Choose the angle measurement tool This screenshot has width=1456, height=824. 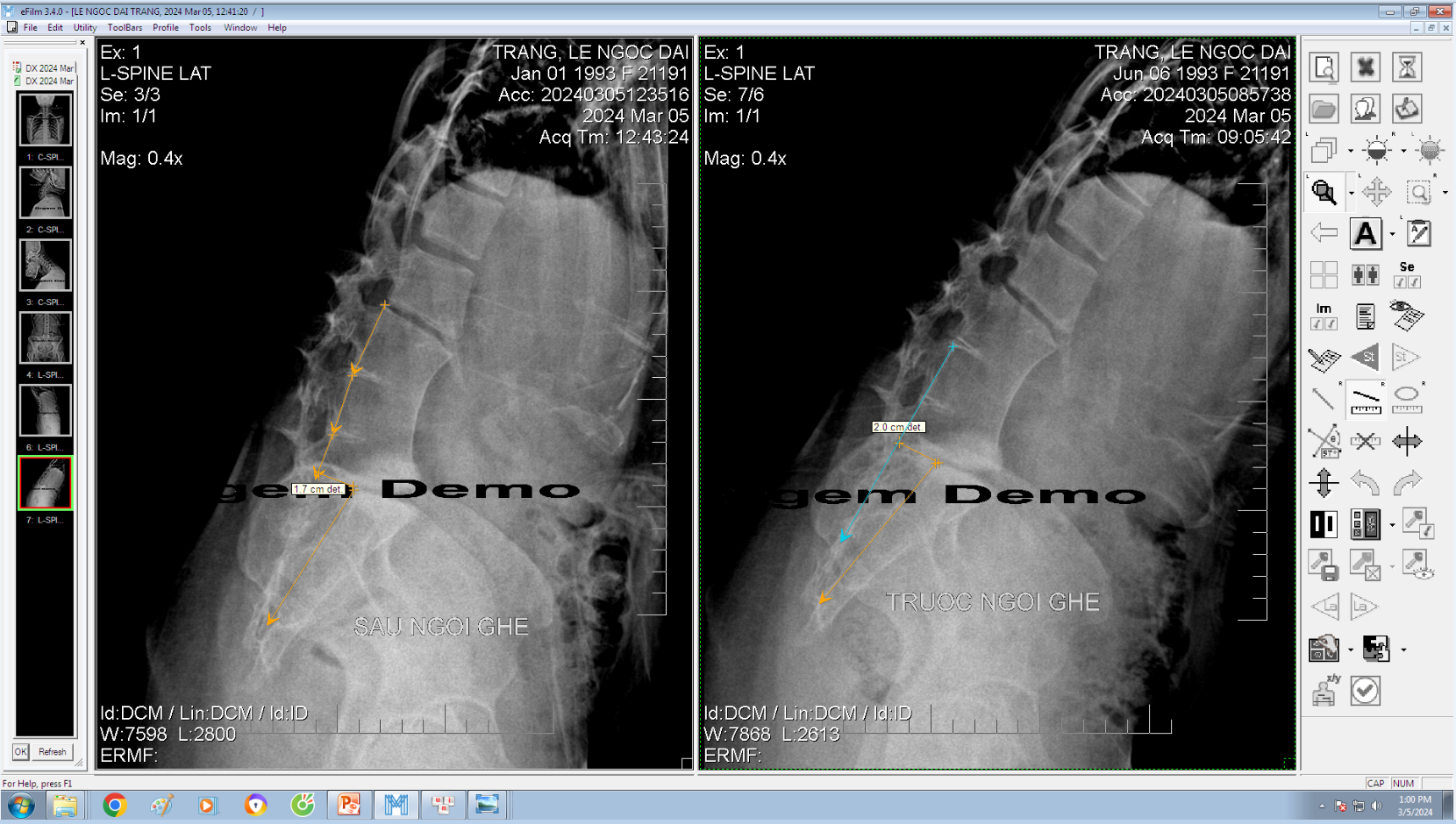click(x=1324, y=441)
